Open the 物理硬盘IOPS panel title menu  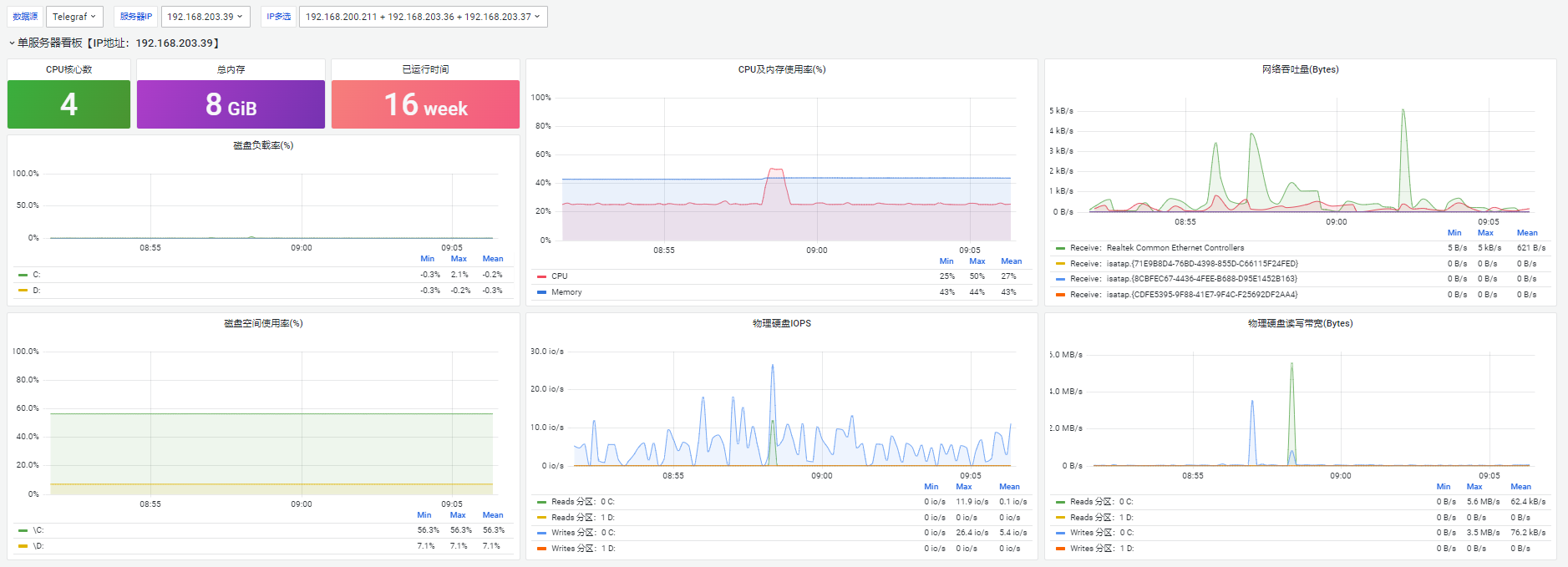pos(782,323)
